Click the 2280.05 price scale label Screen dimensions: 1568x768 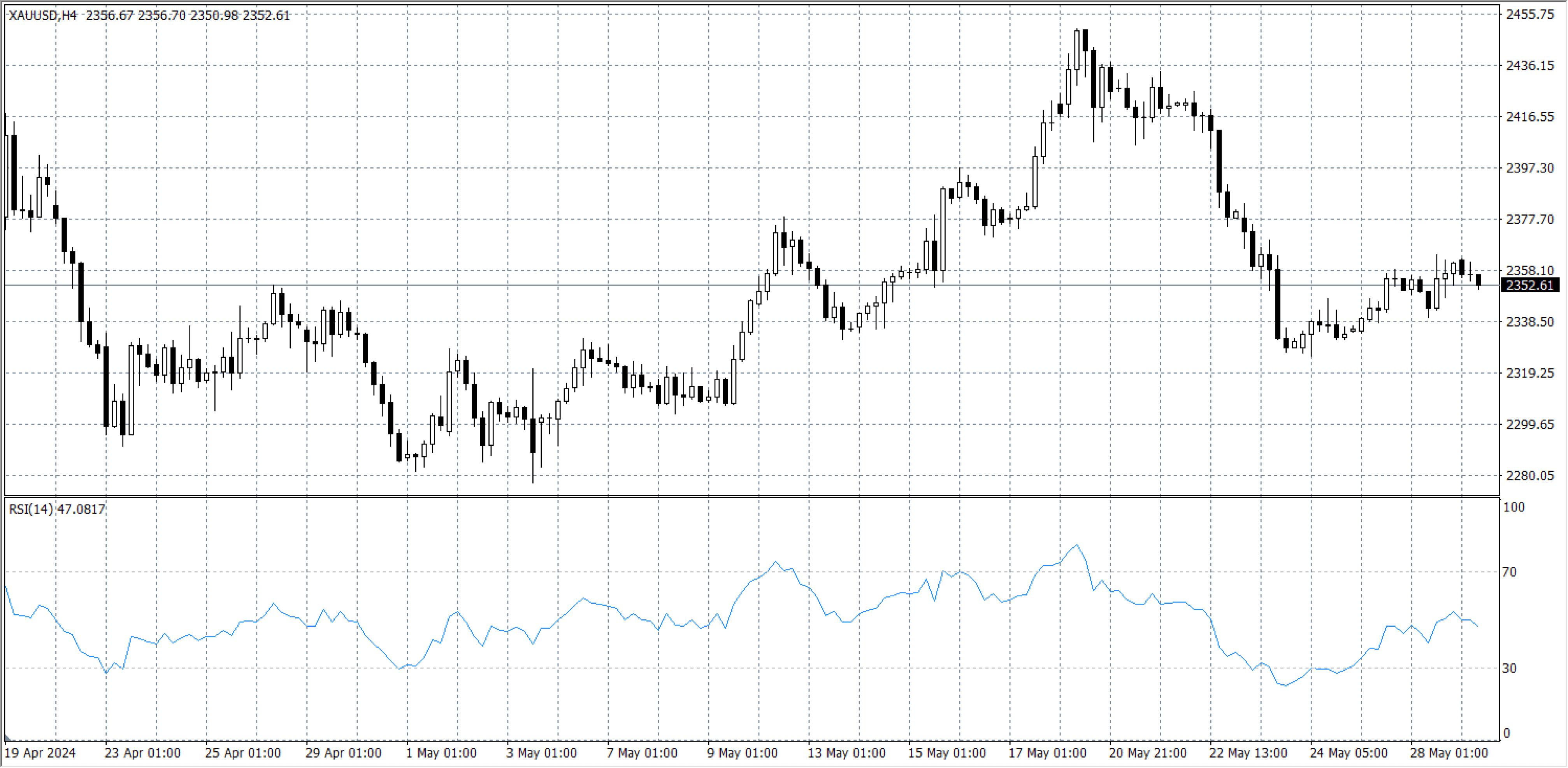click(1529, 476)
